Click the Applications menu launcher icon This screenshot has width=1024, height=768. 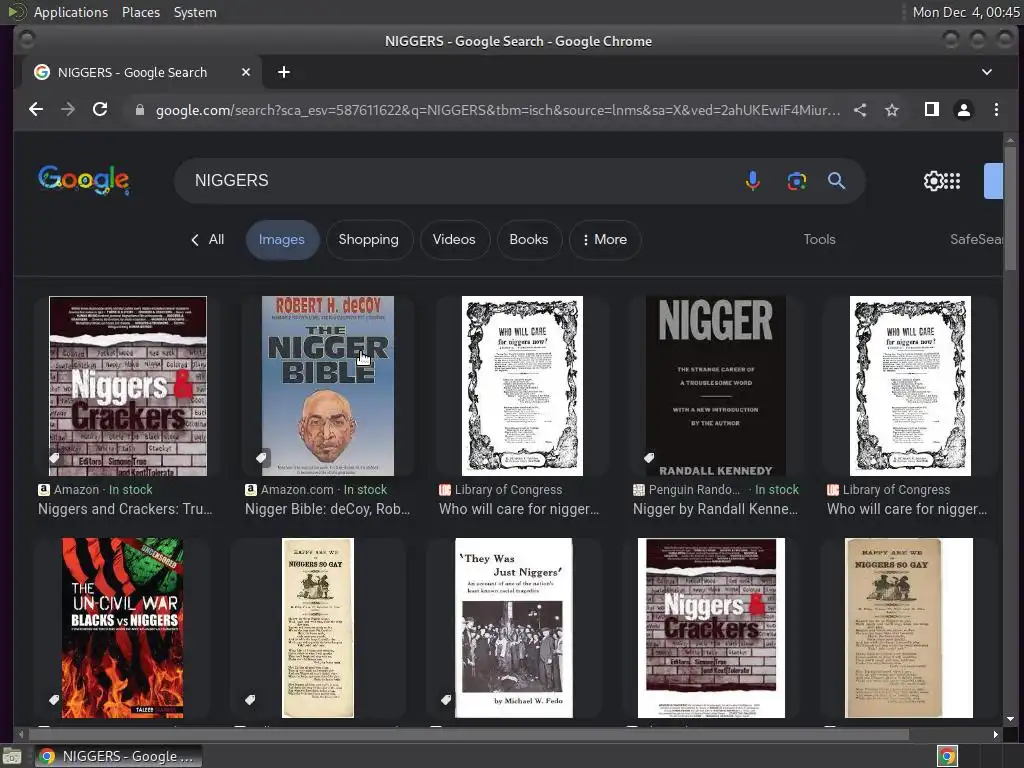pos(16,12)
